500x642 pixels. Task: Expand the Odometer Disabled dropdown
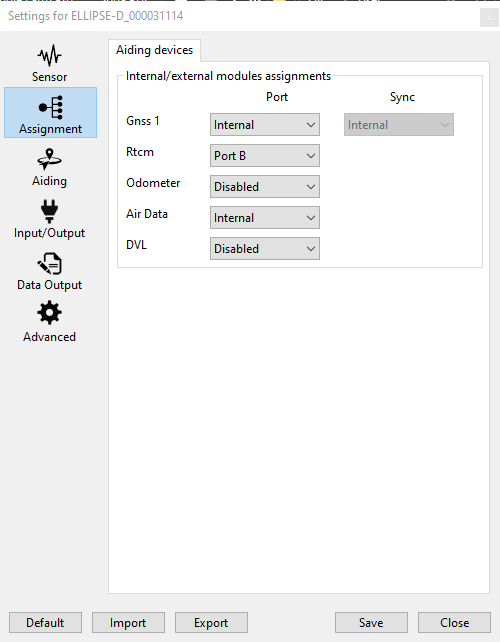pos(265,187)
